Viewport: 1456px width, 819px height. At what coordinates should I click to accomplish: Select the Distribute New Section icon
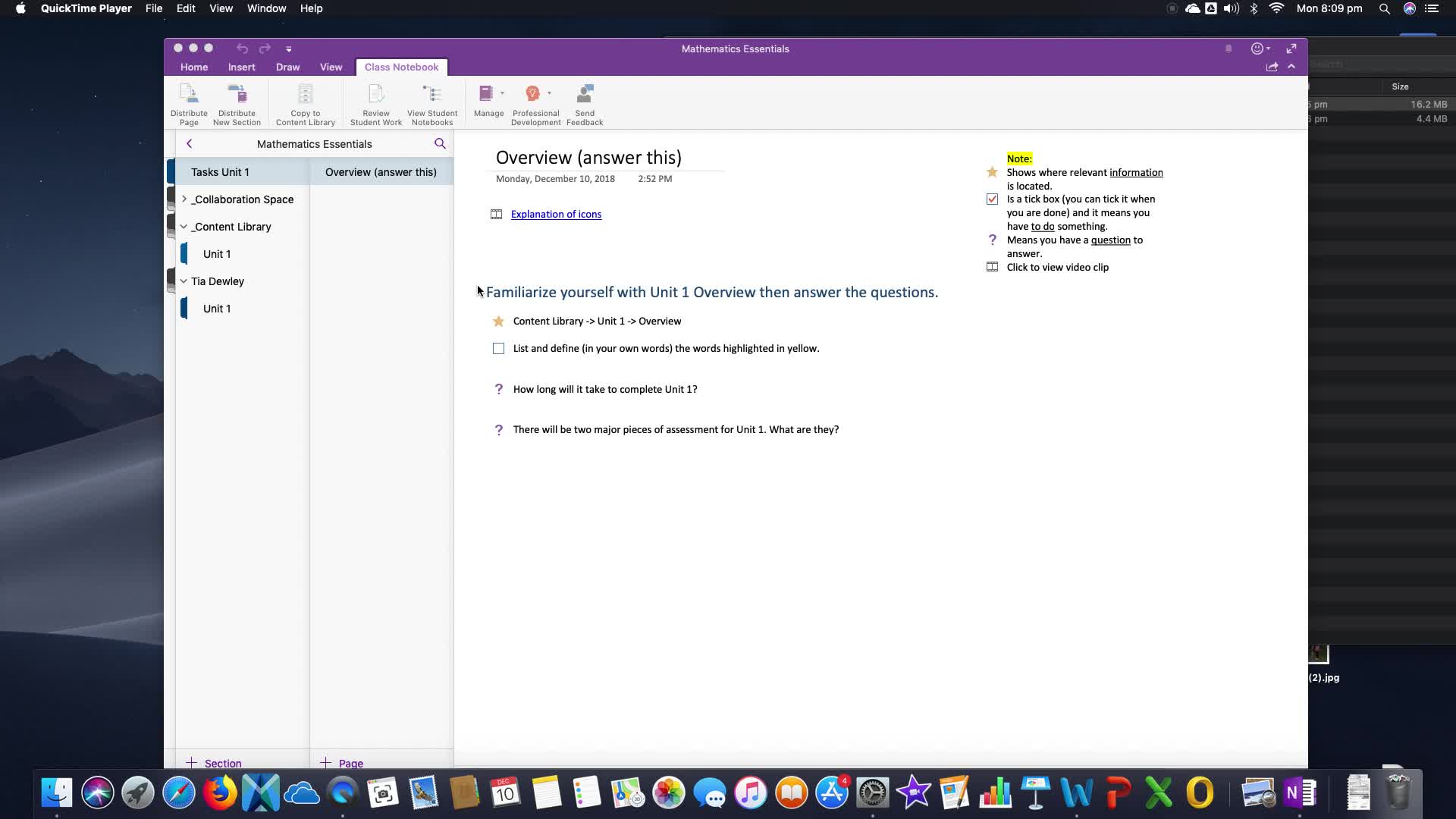[x=237, y=104]
